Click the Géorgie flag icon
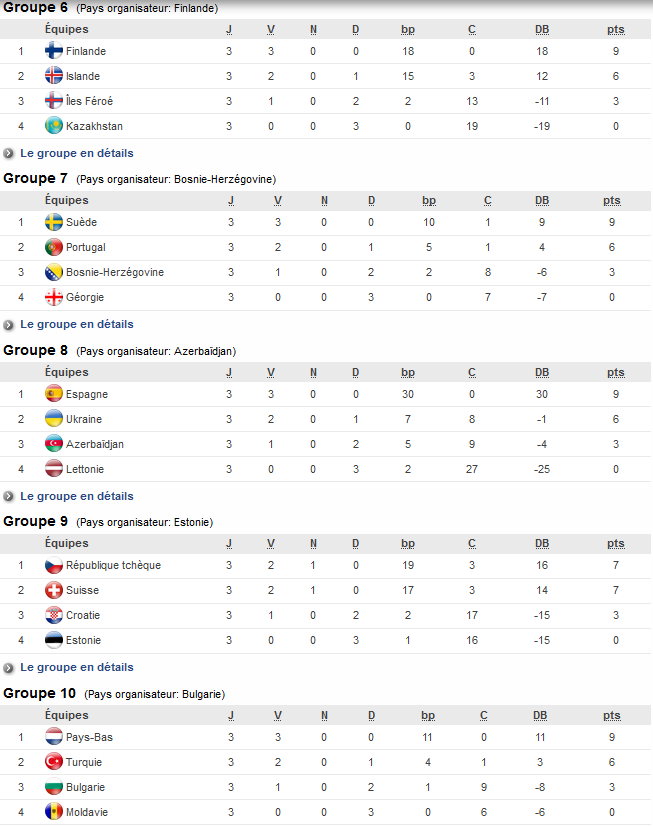The image size is (653, 826). pyautogui.click(x=54, y=297)
